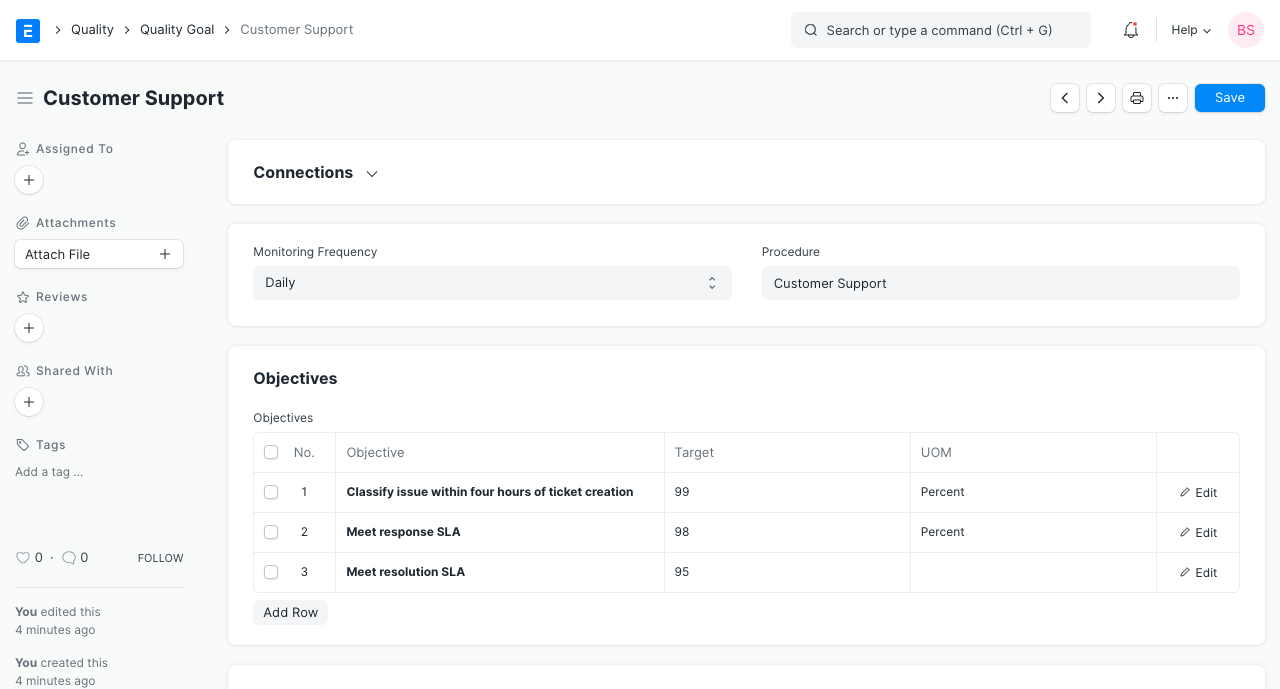Tick the checkbox for Meet response SLA
This screenshot has width=1280, height=689.
pos(271,532)
